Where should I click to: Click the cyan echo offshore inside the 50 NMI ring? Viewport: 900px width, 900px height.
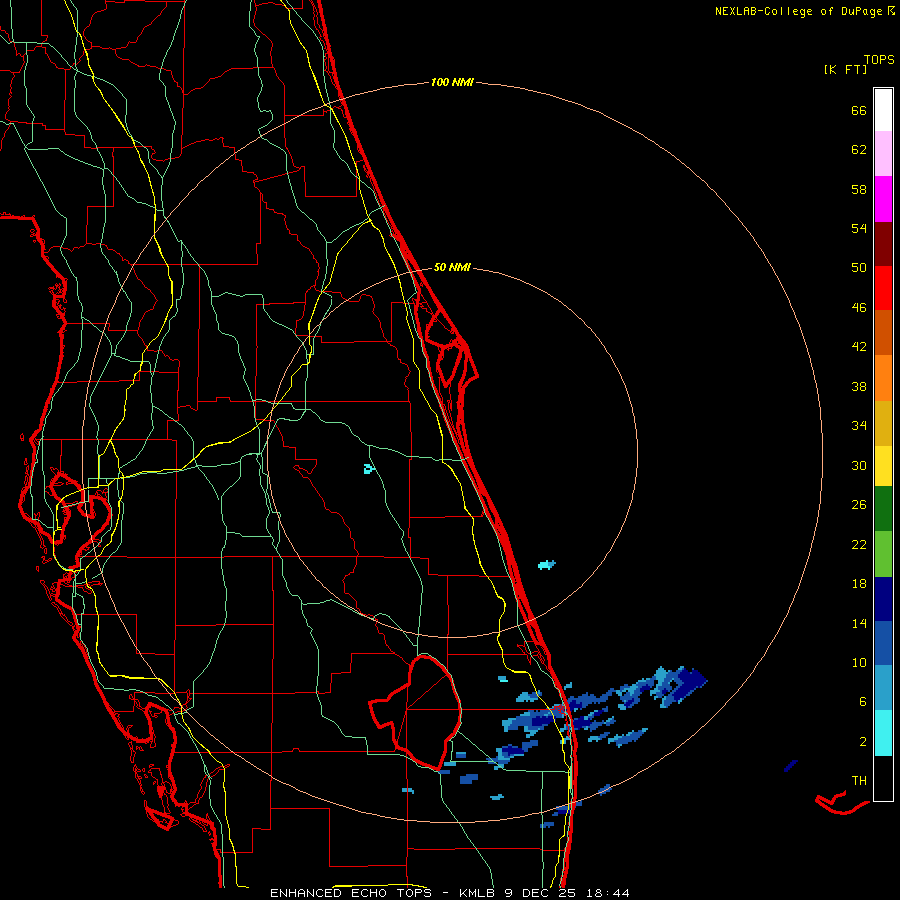(x=547, y=565)
